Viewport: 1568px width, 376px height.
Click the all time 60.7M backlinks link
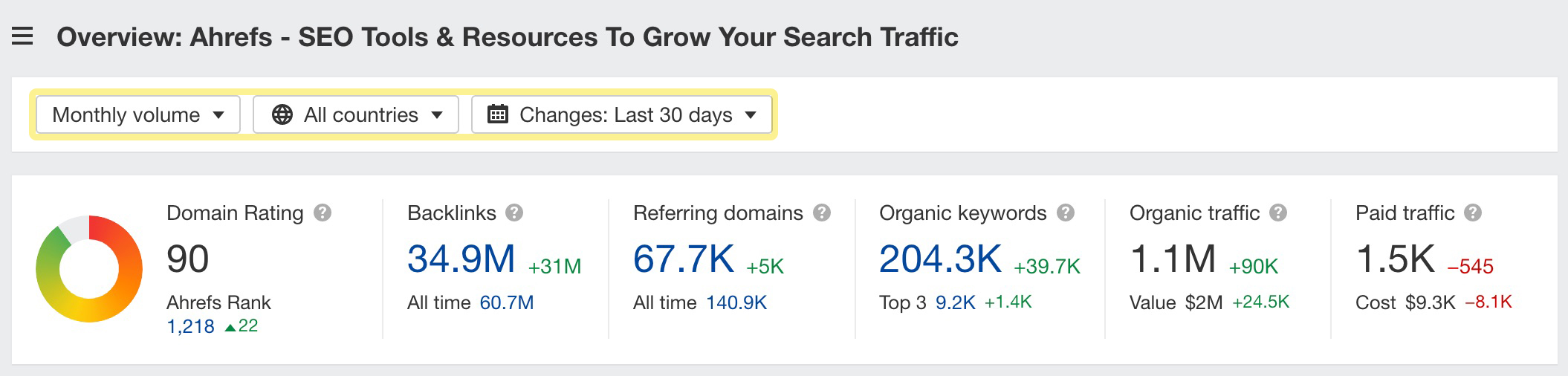tap(507, 302)
